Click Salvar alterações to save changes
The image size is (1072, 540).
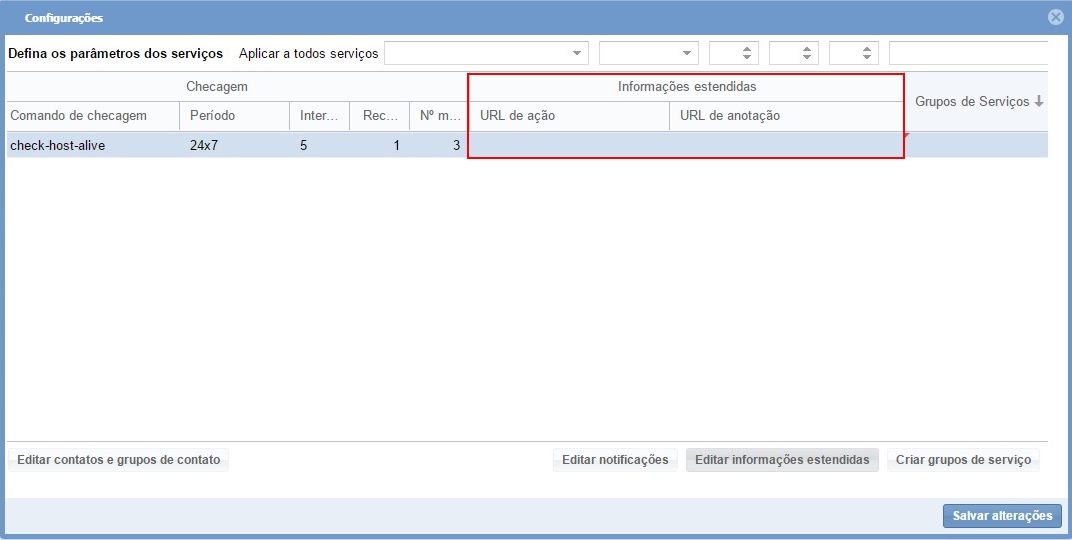[x=1002, y=516]
